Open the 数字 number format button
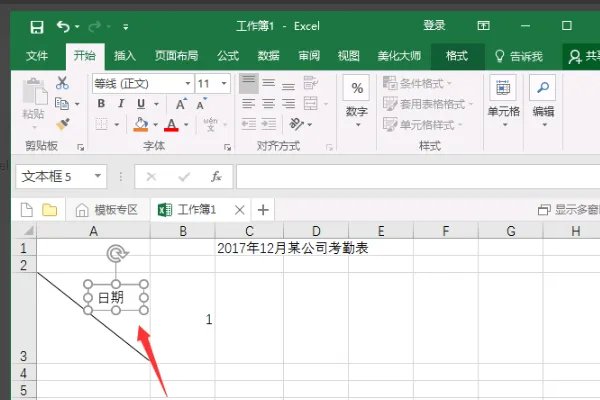The image size is (600, 400). click(x=357, y=101)
